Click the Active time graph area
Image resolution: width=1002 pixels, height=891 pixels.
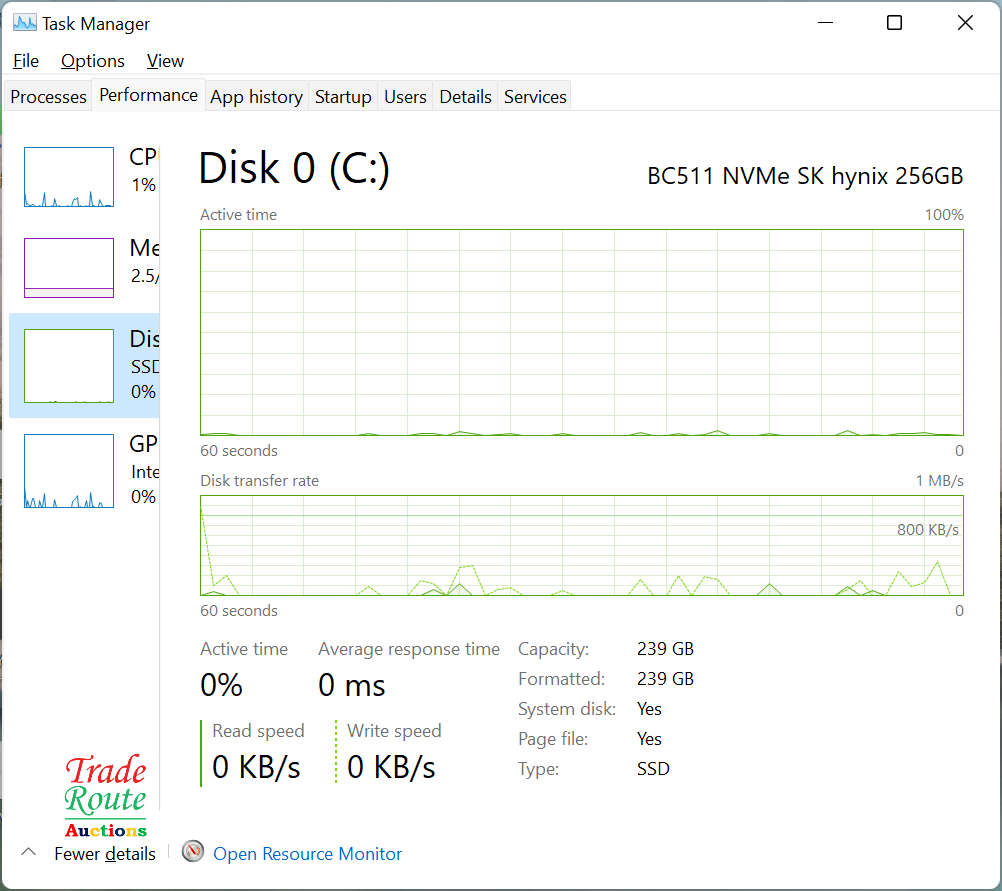point(581,332)
